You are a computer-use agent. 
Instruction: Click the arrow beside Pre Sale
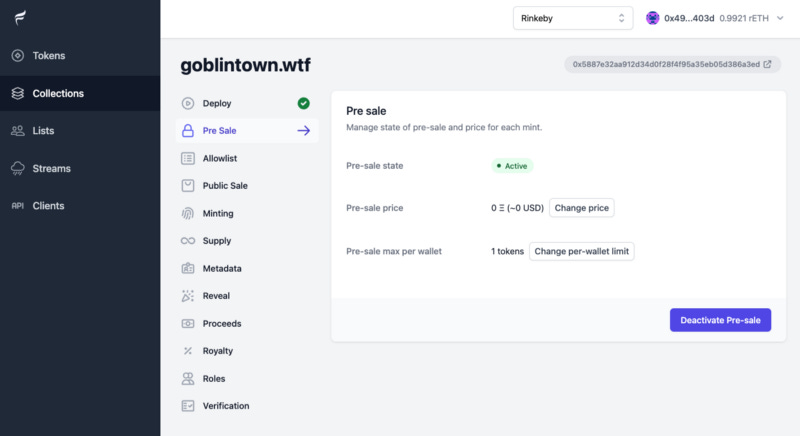[x=304, y=131]
